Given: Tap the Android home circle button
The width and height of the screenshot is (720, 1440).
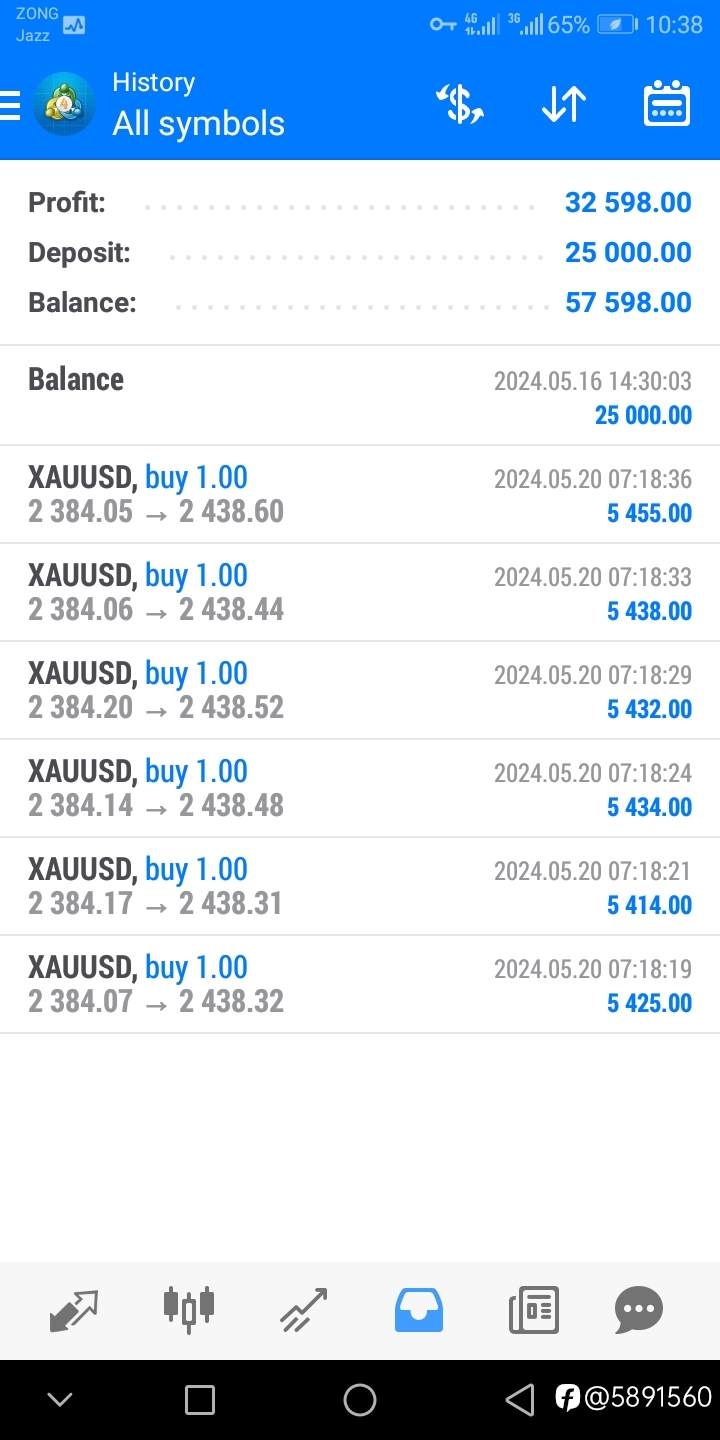Looking at the screenshot, I should point(360,1400).
